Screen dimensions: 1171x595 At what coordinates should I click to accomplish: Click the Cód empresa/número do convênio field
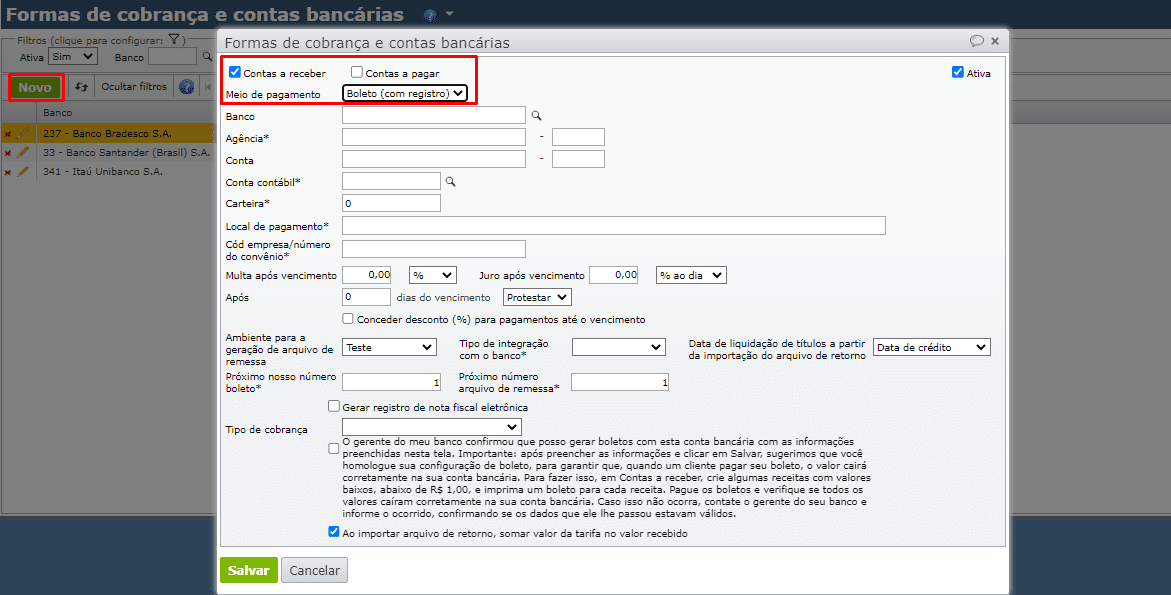click(x=434, y=249)
